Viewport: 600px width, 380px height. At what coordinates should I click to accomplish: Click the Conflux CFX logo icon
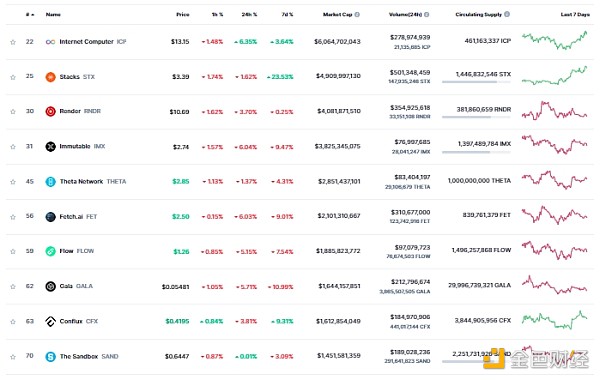click(51, 321)
